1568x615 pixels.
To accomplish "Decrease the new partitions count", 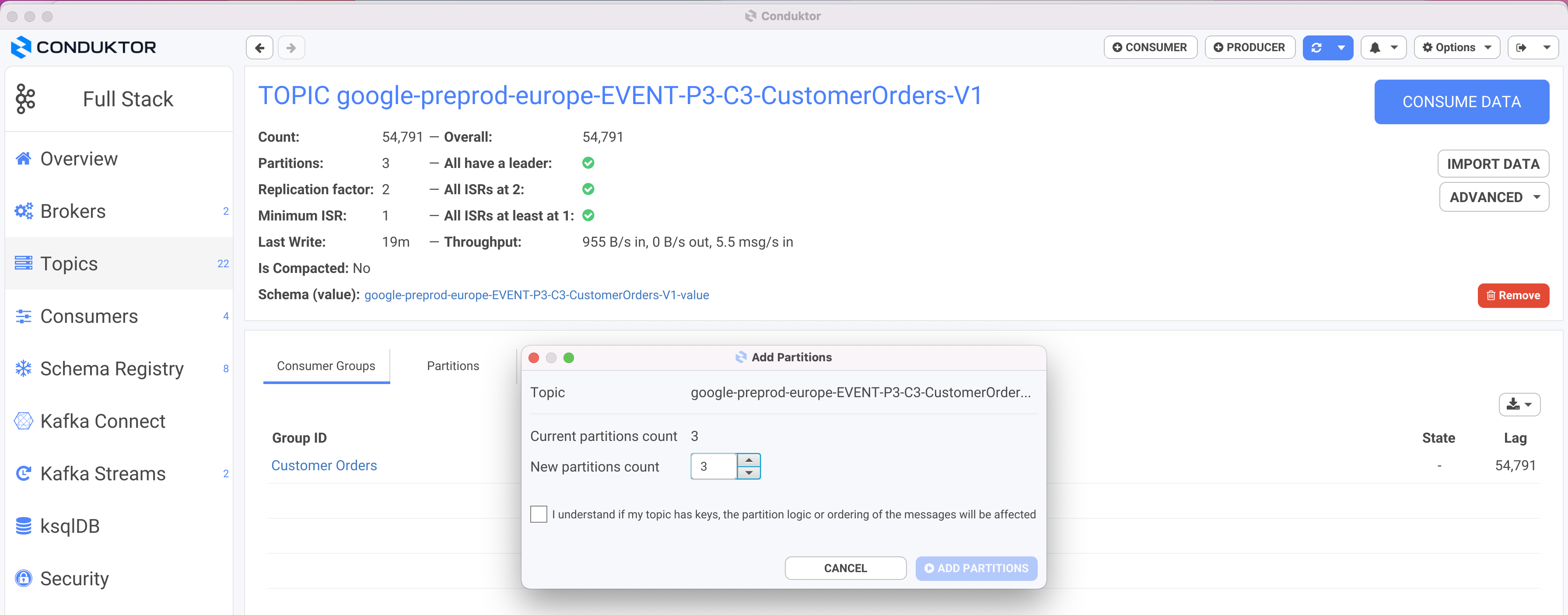I will (x=749, y=473).
